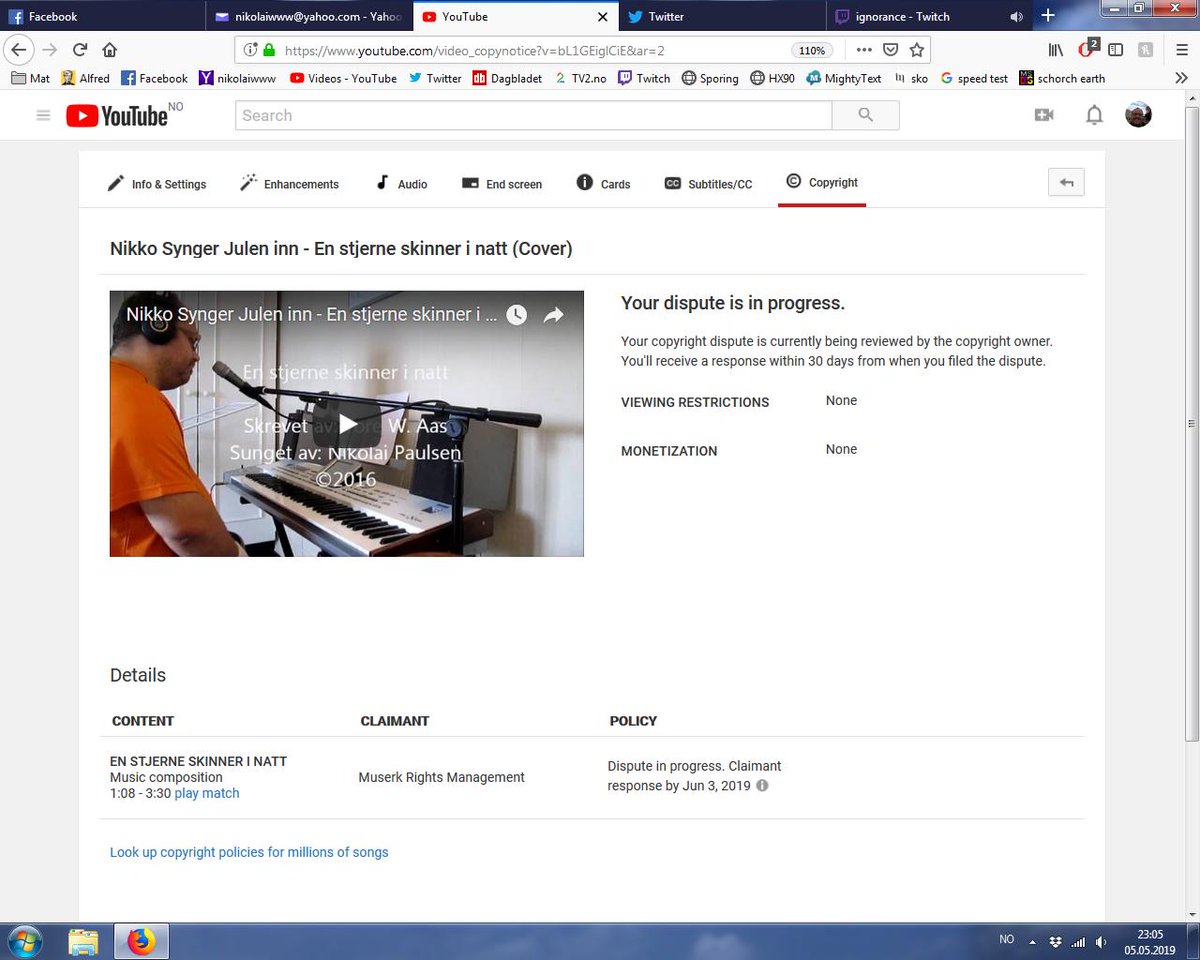Viewport: 1200px width, 960px height.
Task: Select the Copyright tab
Action: point(822,183)
